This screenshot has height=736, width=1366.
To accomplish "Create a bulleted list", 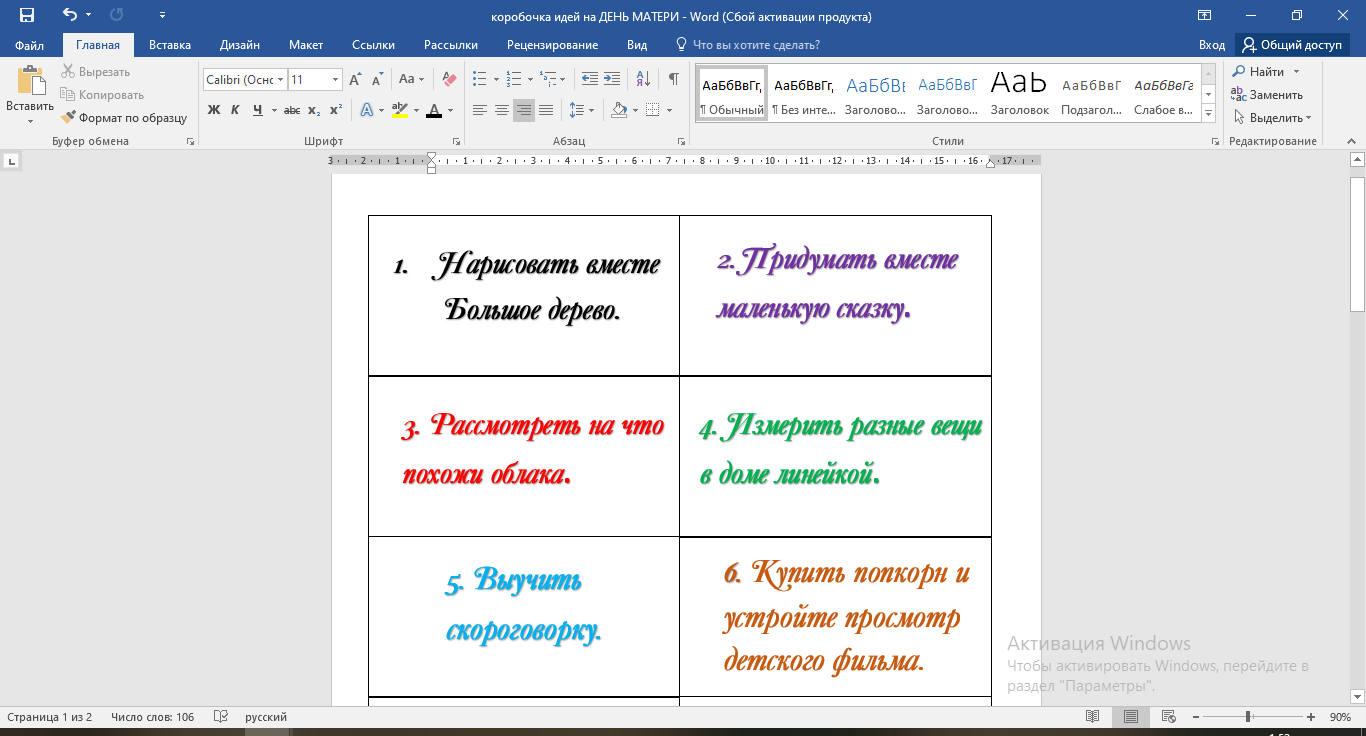I will coord(479,79).
